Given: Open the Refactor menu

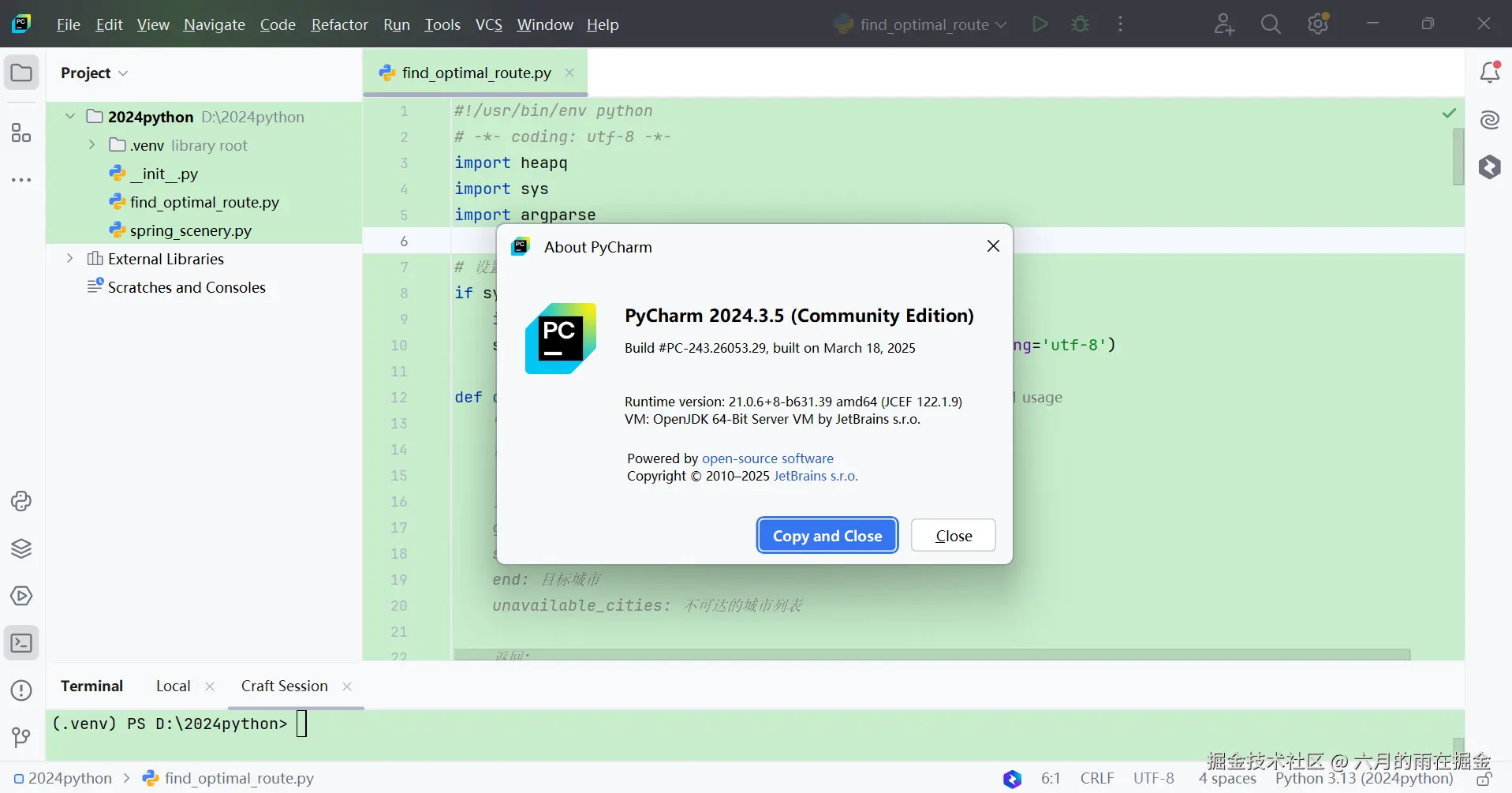Looking at the screenshot, I should coord(339,24).
